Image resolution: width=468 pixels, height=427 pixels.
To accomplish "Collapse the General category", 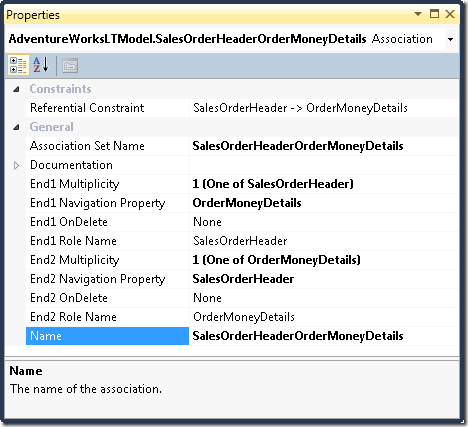I will click(16, 127).
